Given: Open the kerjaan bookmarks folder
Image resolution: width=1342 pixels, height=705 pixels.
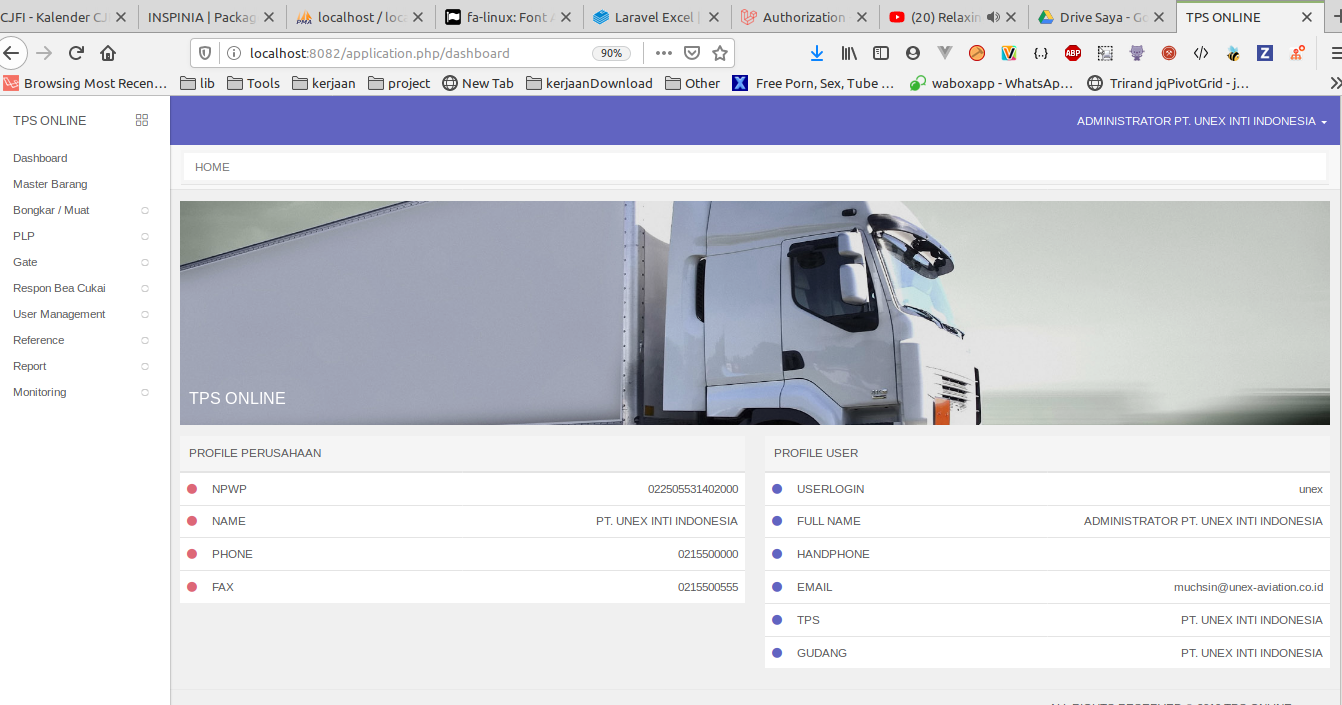Looking at the screenshot, I should pos(324,83).
